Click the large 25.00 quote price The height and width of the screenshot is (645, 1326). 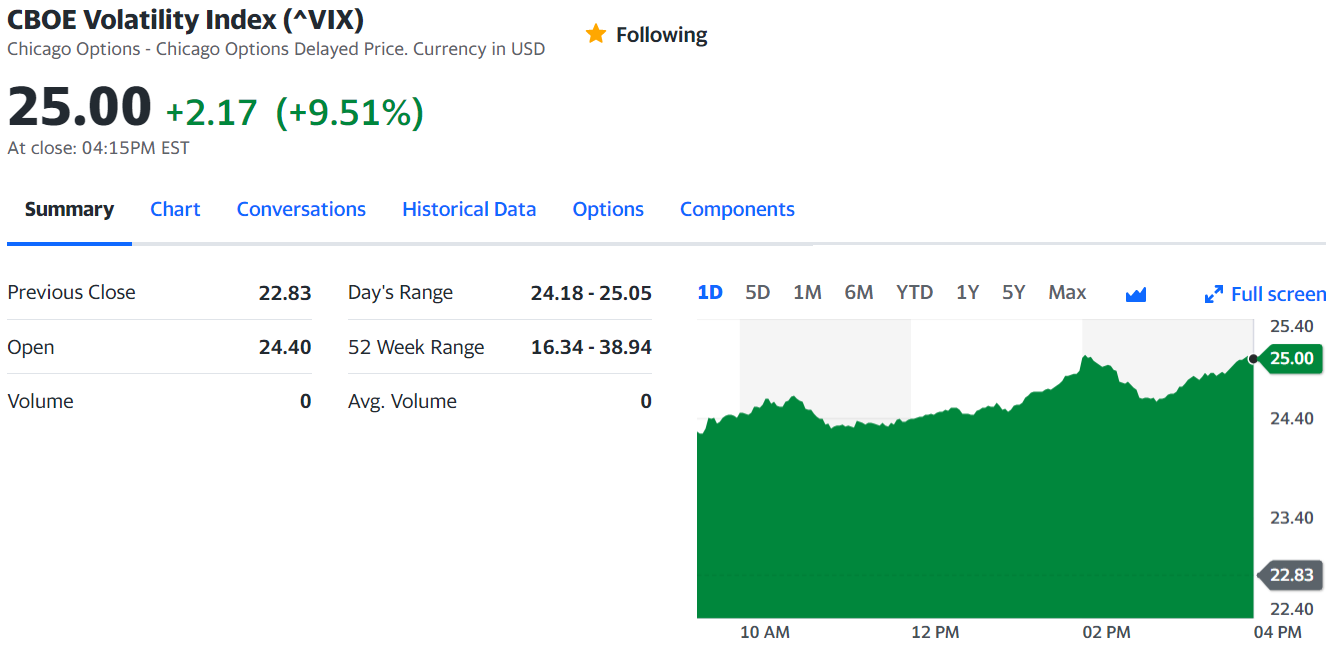pos(79,107)
